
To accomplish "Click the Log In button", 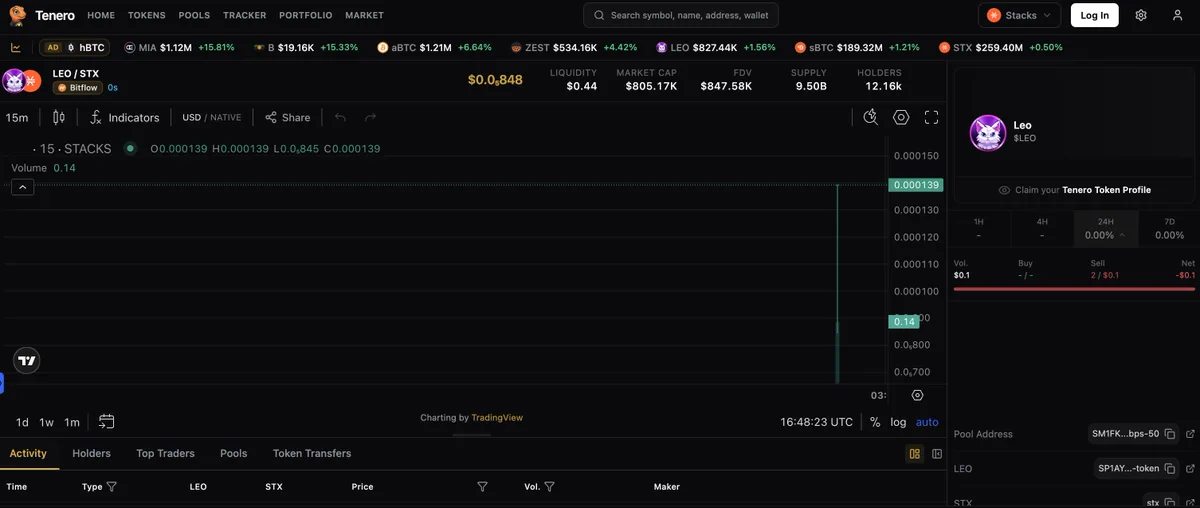I will (x=1094, y=15).
